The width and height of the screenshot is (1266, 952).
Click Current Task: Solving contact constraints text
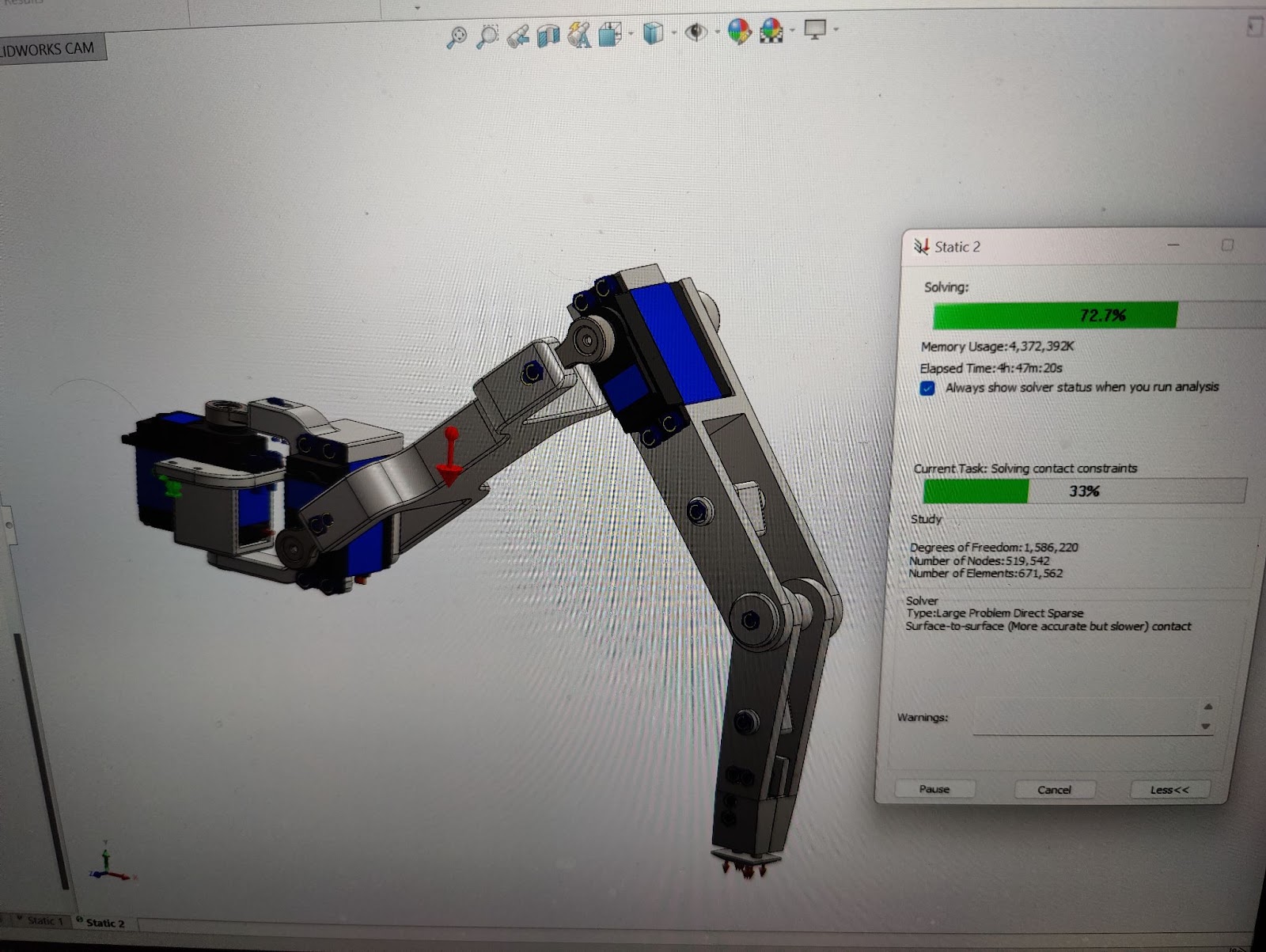tap(1025, 468)
